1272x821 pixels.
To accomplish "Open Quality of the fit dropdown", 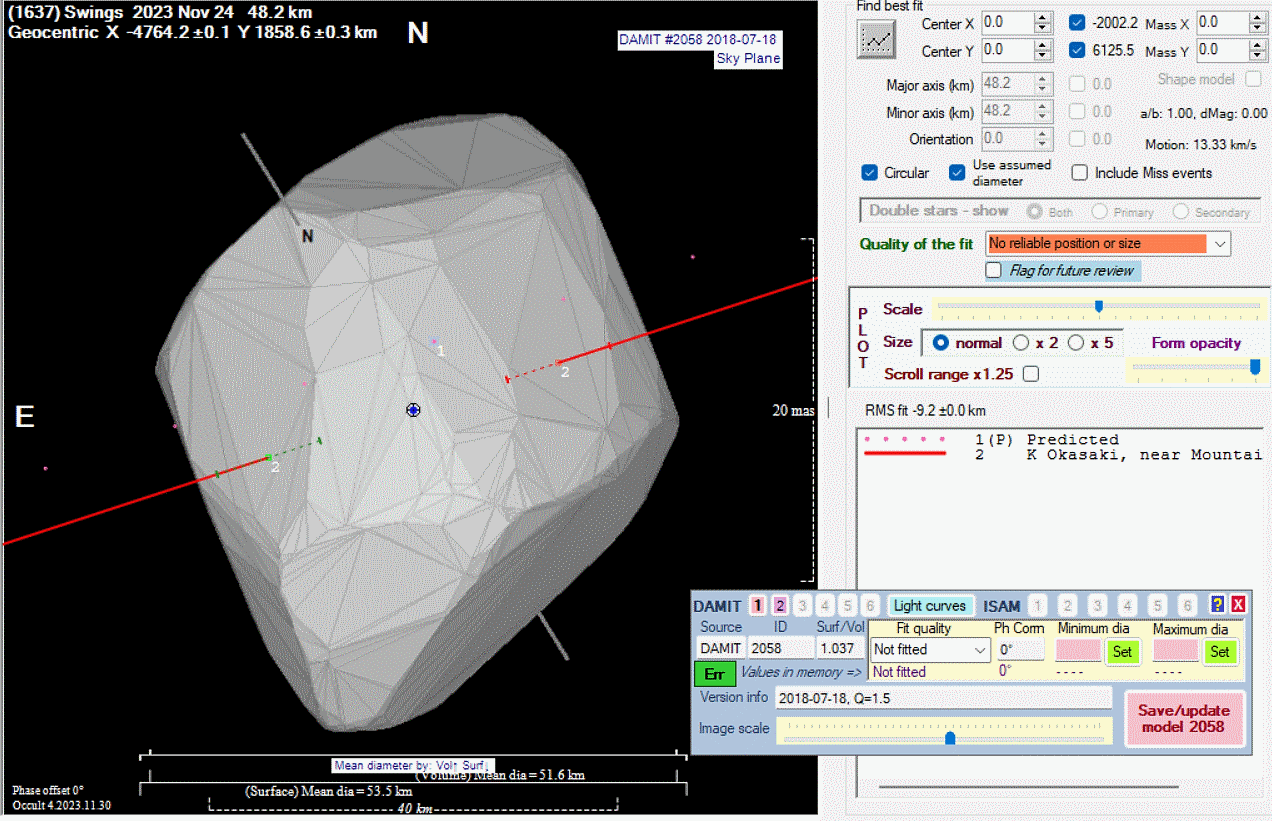I will pyautogui.click(x=1219, y=243).
